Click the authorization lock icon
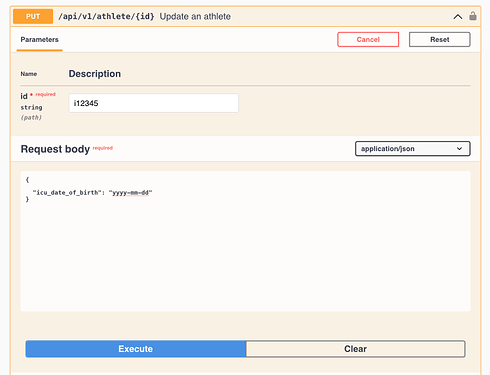490x375 pixels. pos(473,16)
